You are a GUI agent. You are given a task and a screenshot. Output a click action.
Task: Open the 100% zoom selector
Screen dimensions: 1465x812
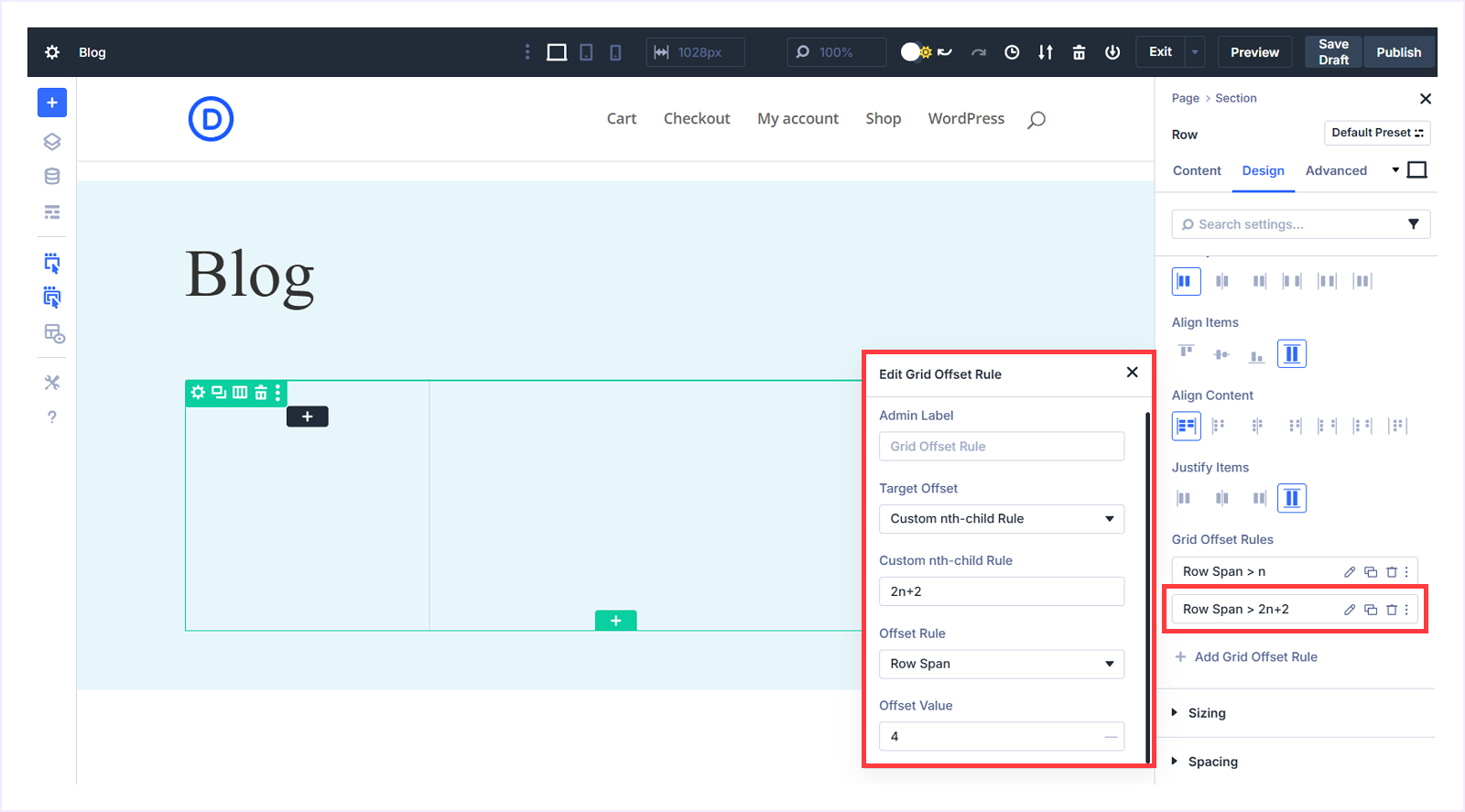pos(836,52)
